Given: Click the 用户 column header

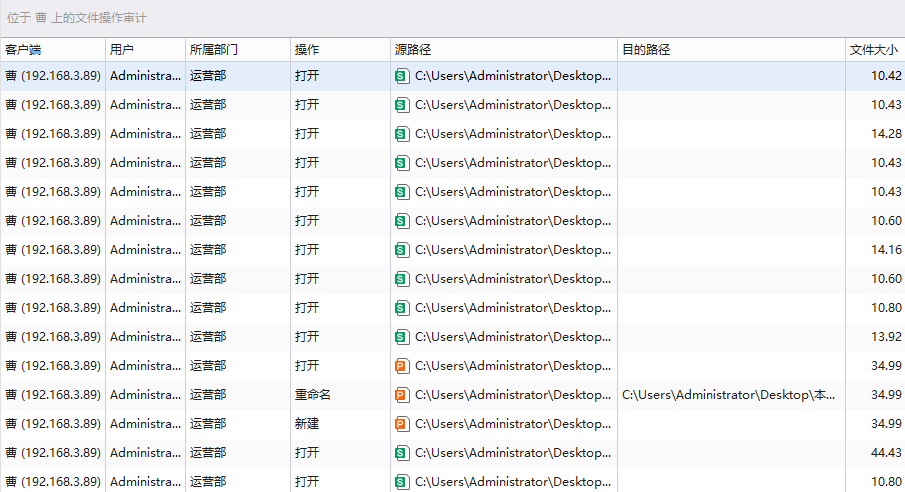Looking at the screenshot, I should point(122,50).
